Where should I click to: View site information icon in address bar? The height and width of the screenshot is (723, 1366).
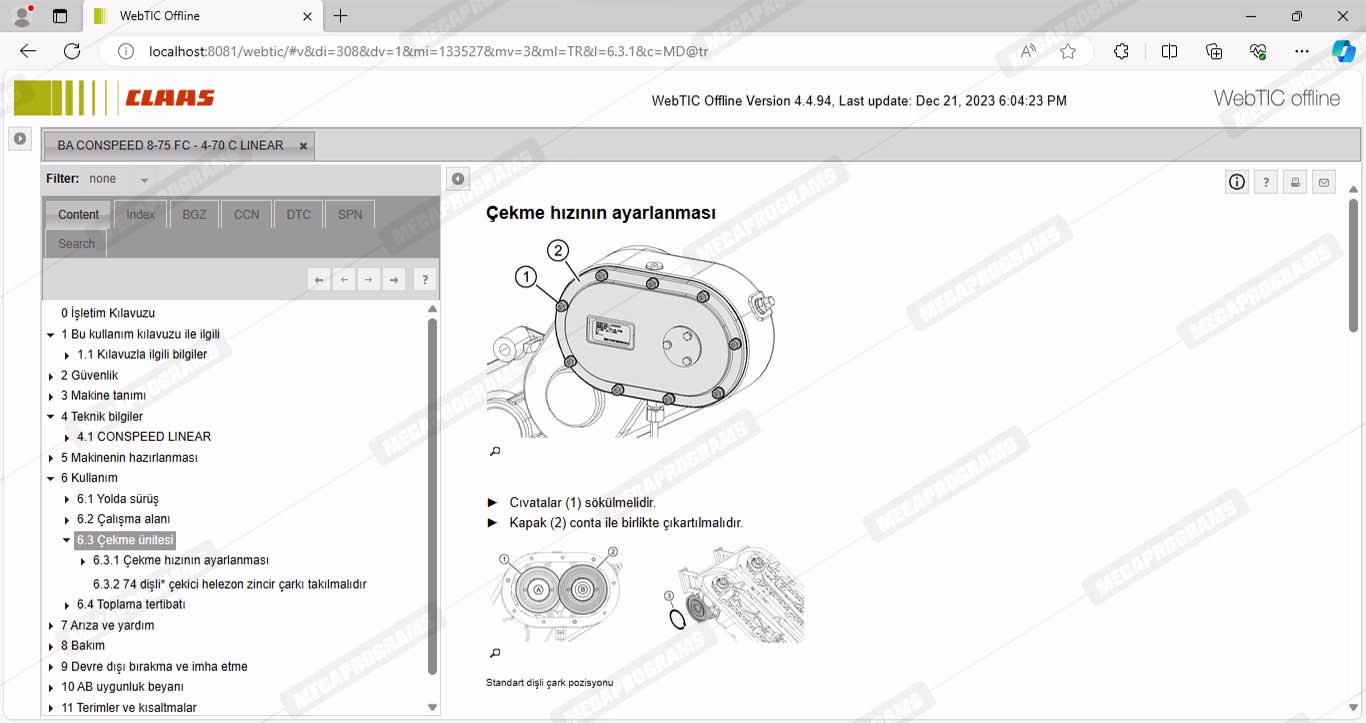[x=126, y=51]
